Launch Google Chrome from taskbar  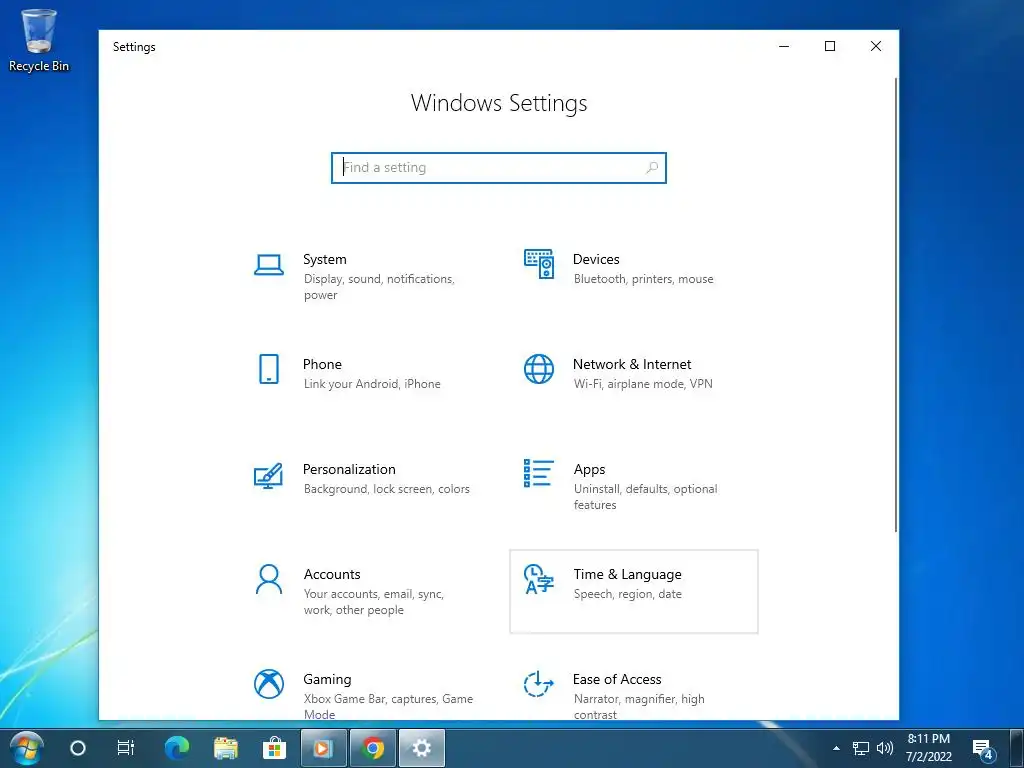pos(373,748)
